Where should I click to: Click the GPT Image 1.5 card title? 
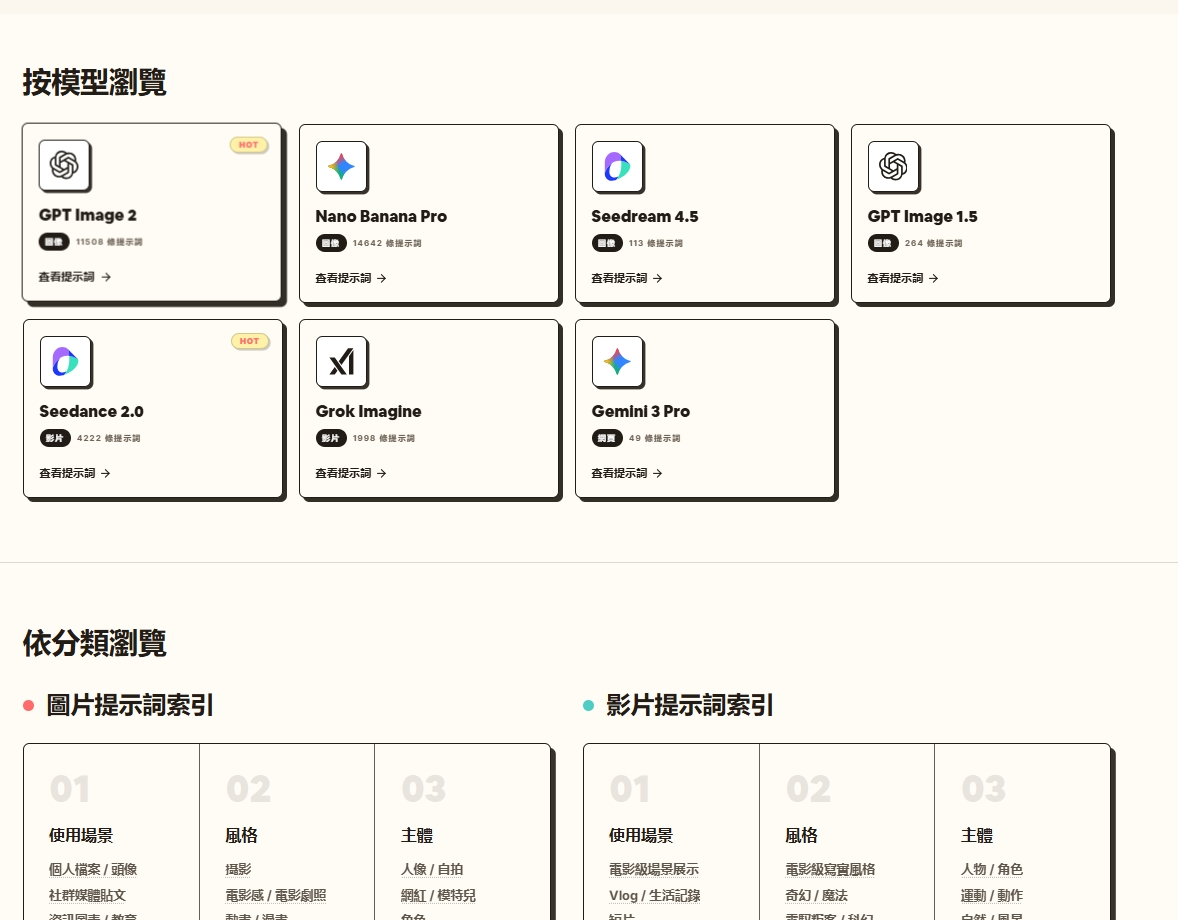pos(923,217)
